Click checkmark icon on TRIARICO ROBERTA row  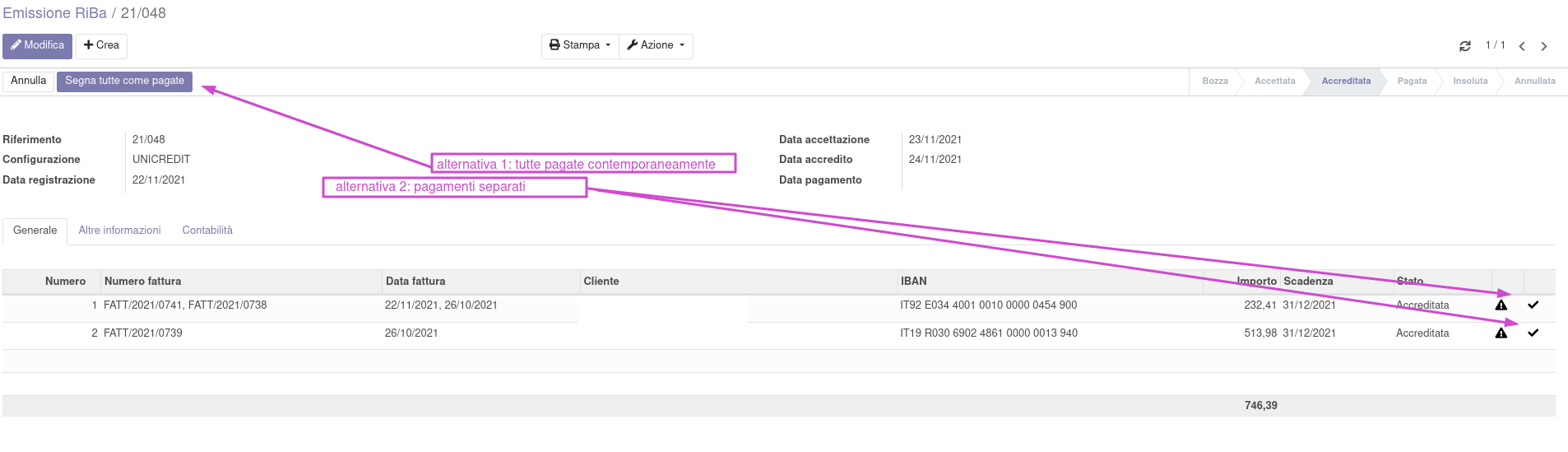point(1533,305)
